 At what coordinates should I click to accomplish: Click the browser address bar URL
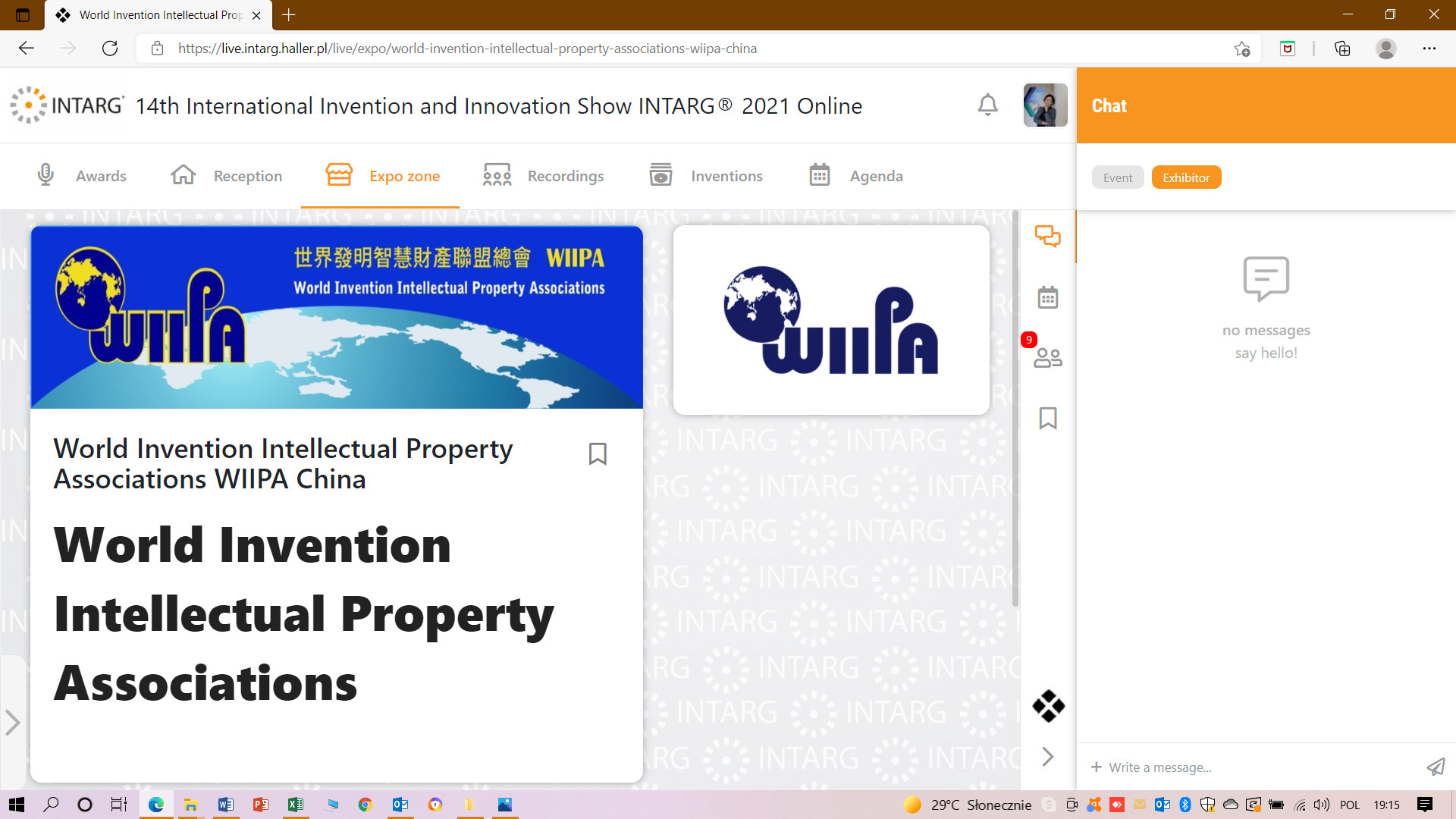point(467,49)
